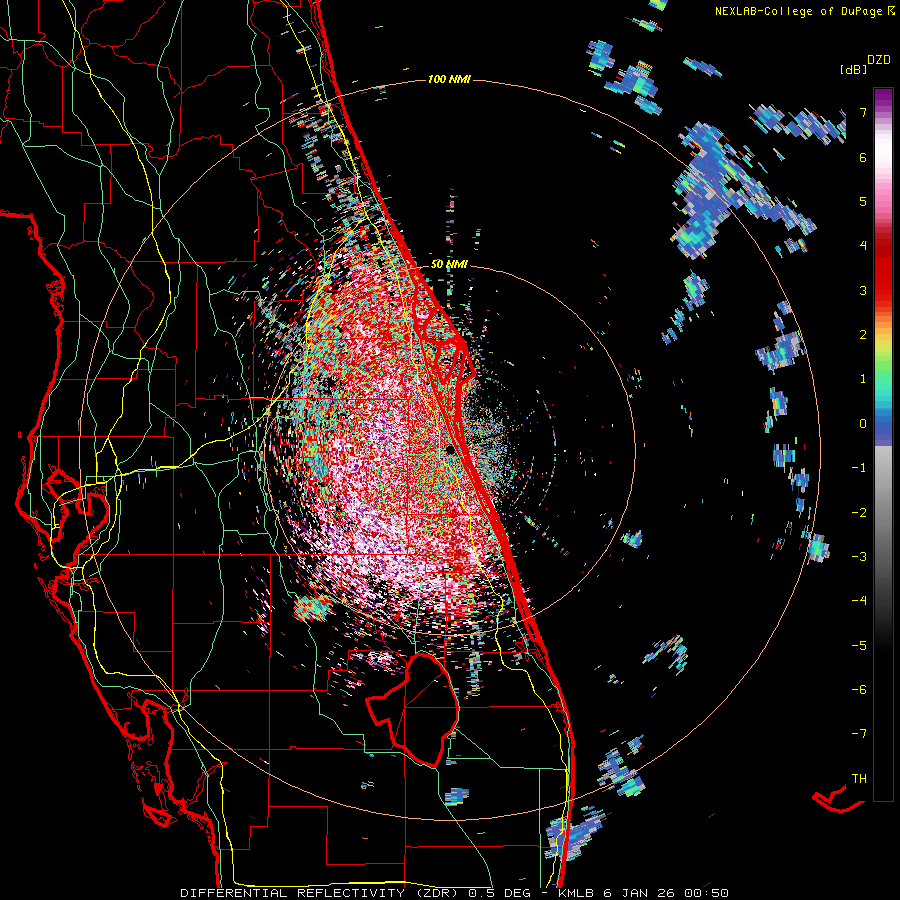Click the 0 value on color scale
This screenshot has width=900, height=900.
(863, 424)
